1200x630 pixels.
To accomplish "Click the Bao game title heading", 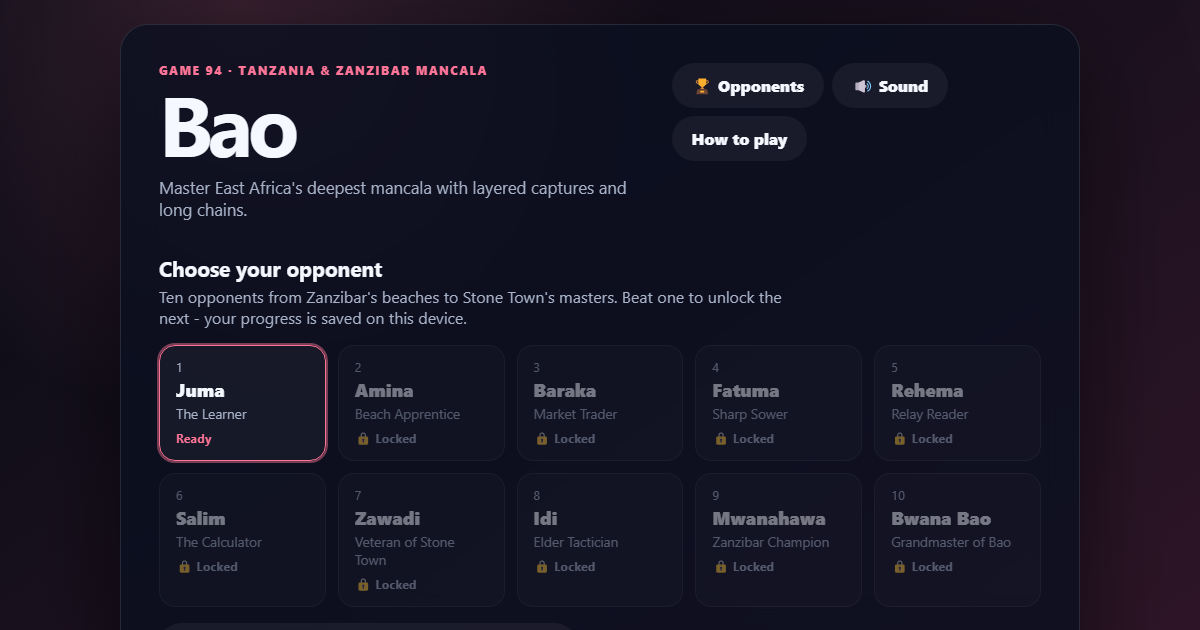I will point(228,128).
